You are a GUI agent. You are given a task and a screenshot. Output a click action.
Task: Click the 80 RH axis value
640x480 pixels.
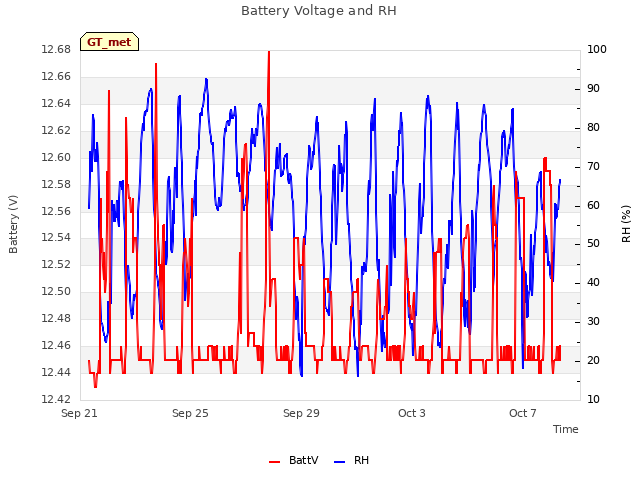click(593, 127)
